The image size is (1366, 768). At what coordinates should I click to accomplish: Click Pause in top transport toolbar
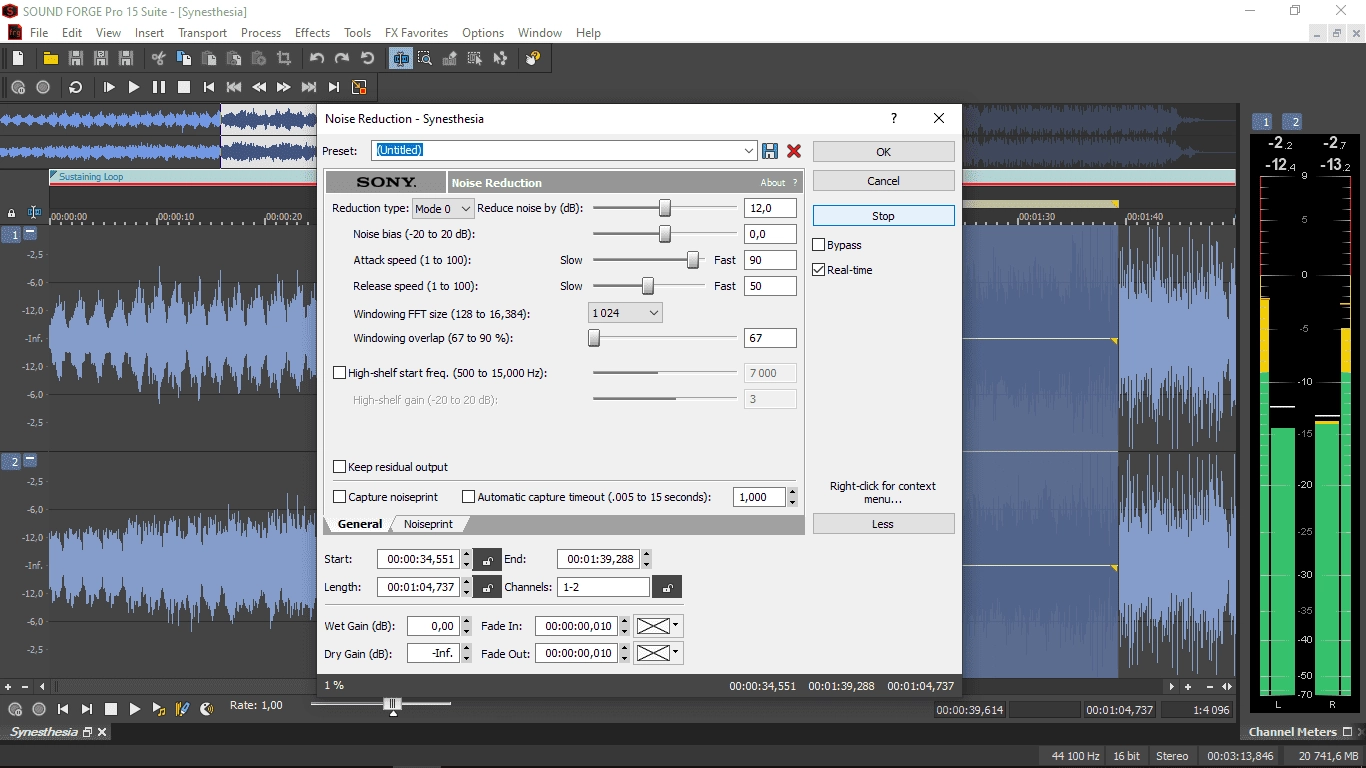click(x=159, y=87)
